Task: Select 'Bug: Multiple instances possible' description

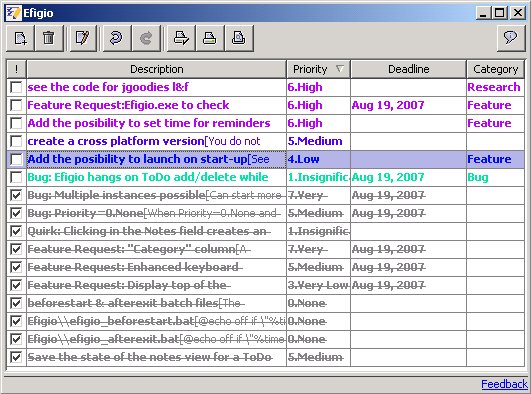Action: tap(156, 195)
